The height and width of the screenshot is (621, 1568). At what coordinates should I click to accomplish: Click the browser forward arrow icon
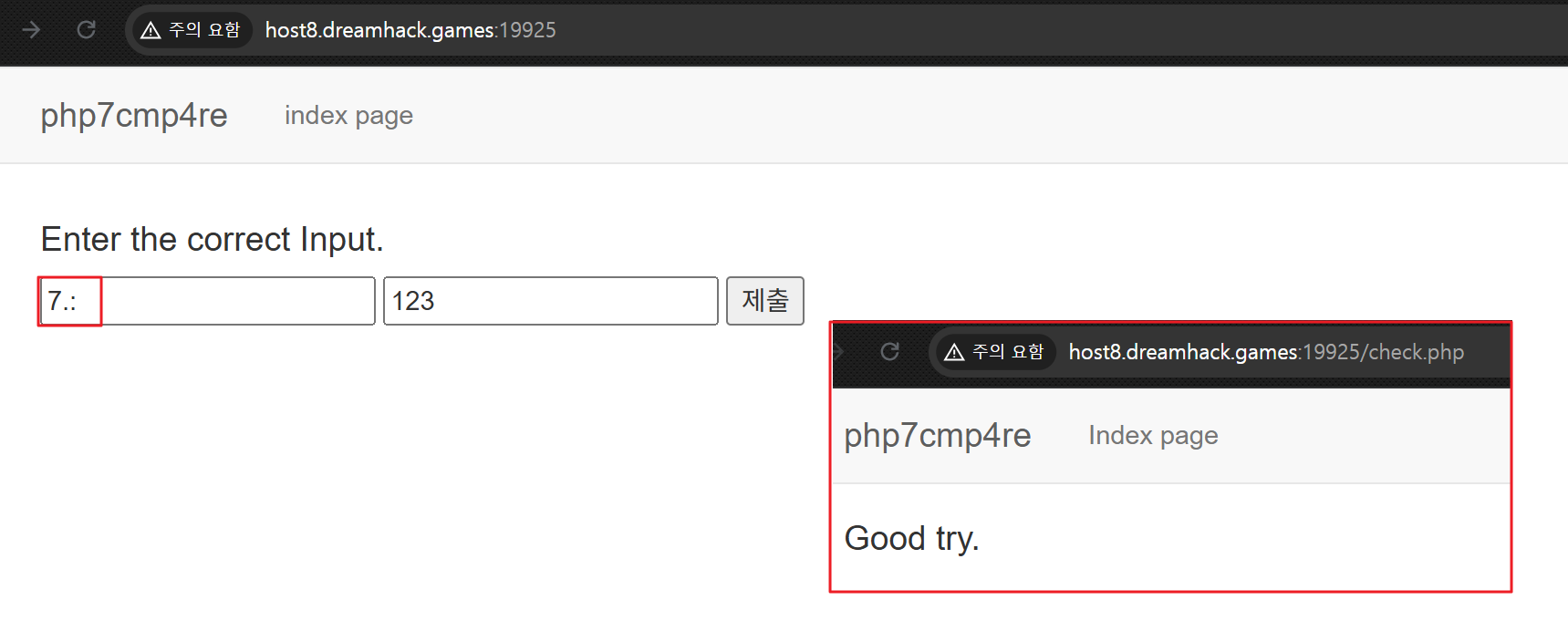pos(31,30)
